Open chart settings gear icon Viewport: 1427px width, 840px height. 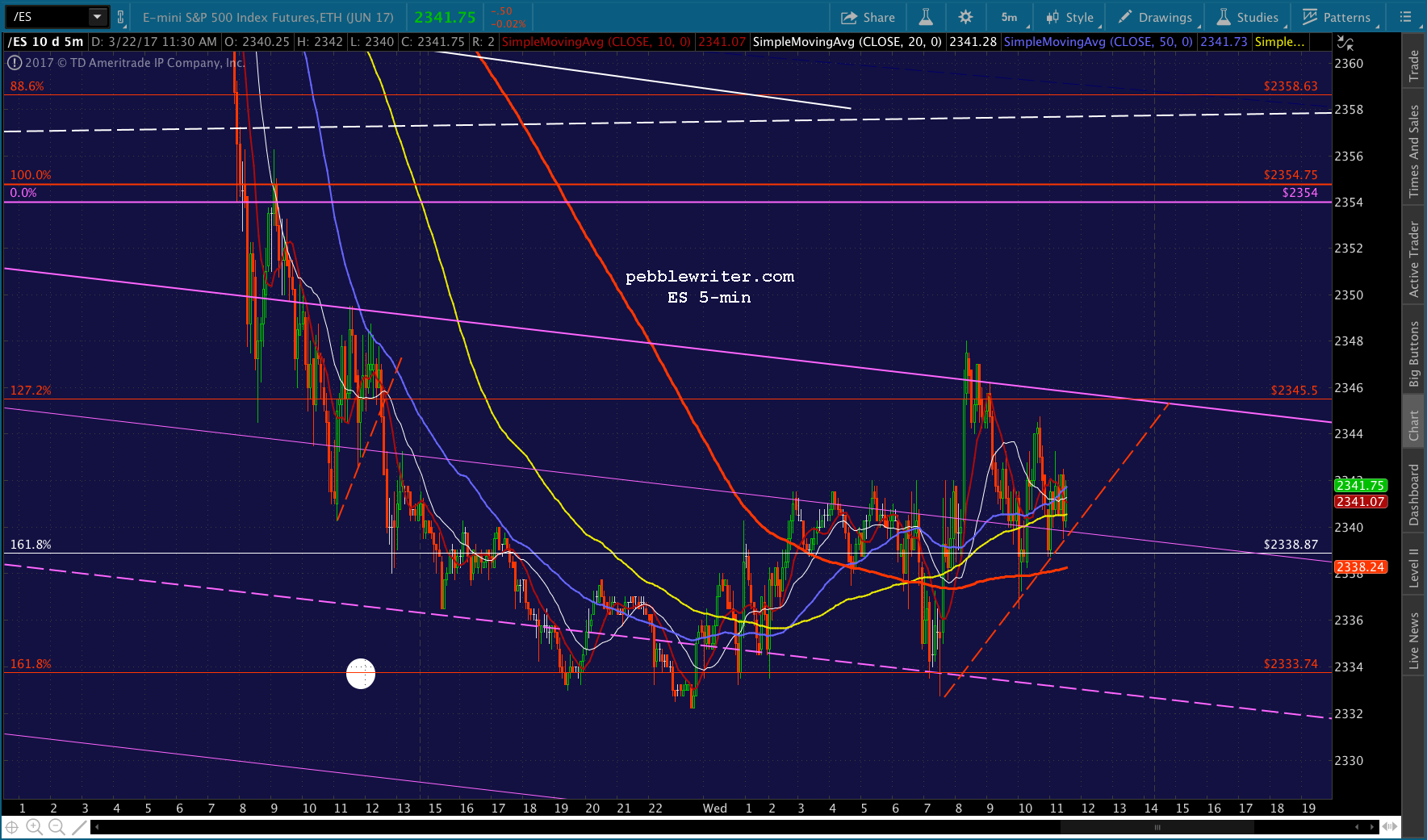click(x=965, y=17)
